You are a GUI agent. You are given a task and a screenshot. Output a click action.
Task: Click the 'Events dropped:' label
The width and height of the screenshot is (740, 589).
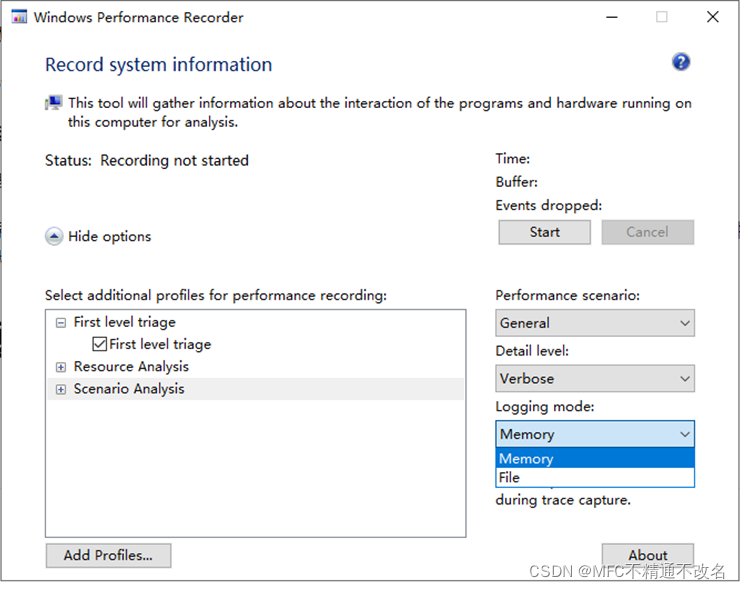point(549,206)
